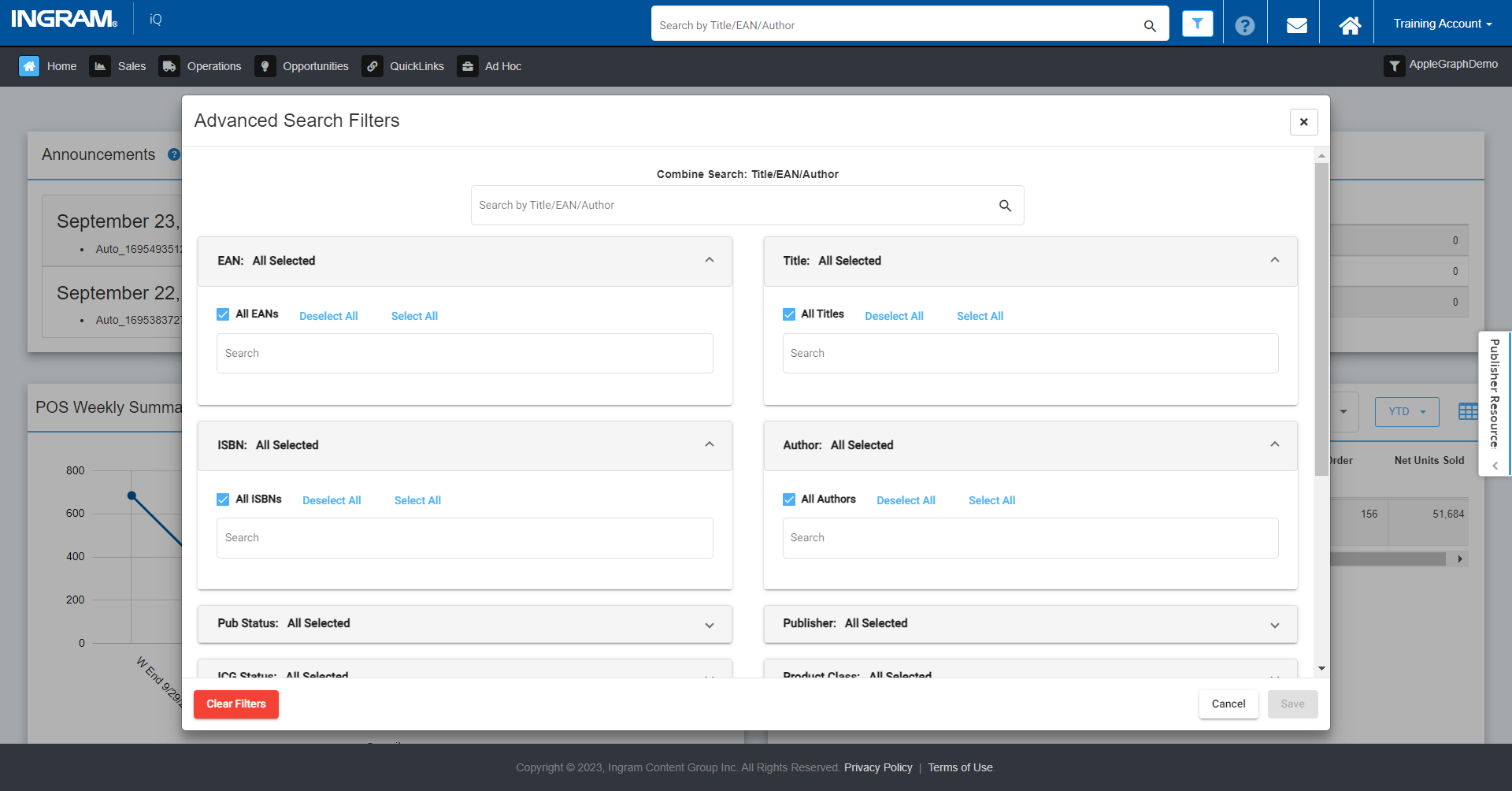Viewport: 1512px width, 791px height.
Task: Click magnifier in top search bar
Action: tap(1149, 26)
